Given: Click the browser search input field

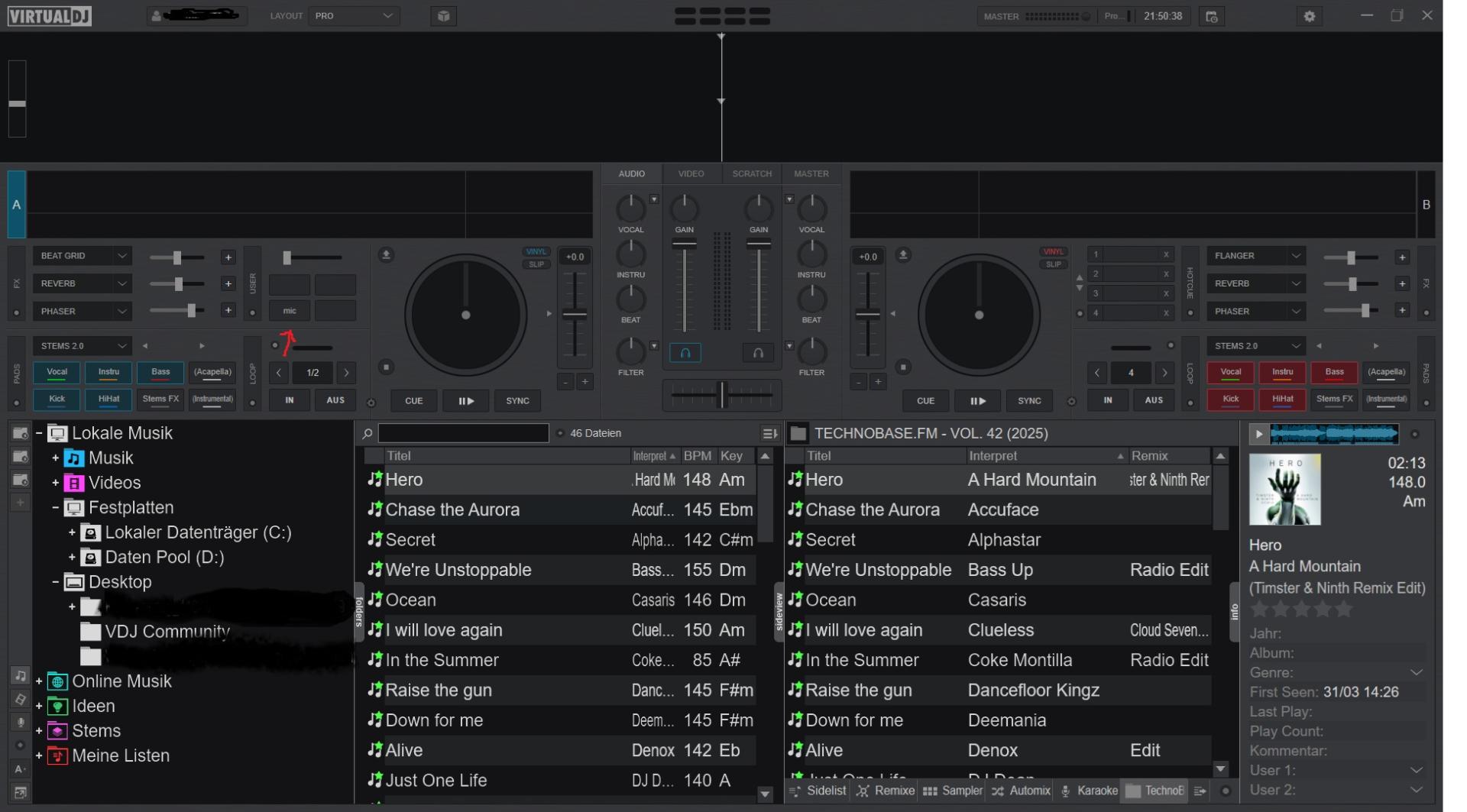Looking at the screenshot, I should click(x=463, y=433).
